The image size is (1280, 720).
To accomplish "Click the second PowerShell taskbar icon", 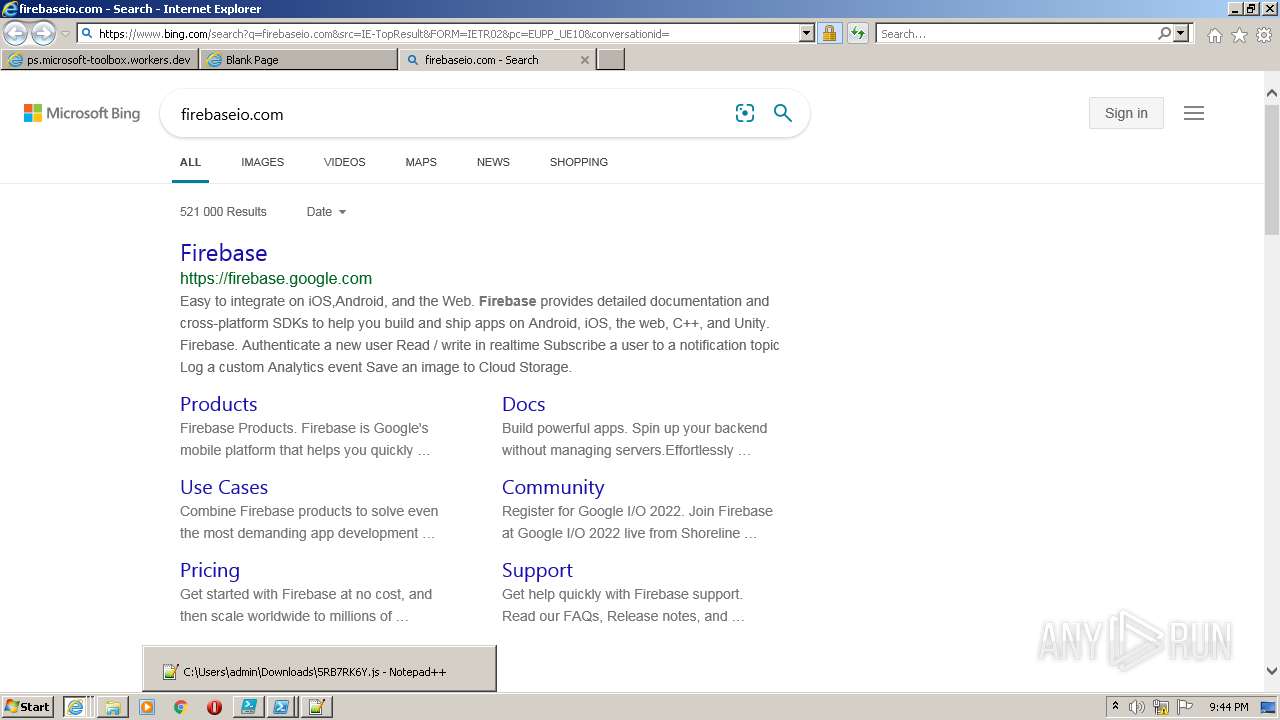I will point(282,707).
